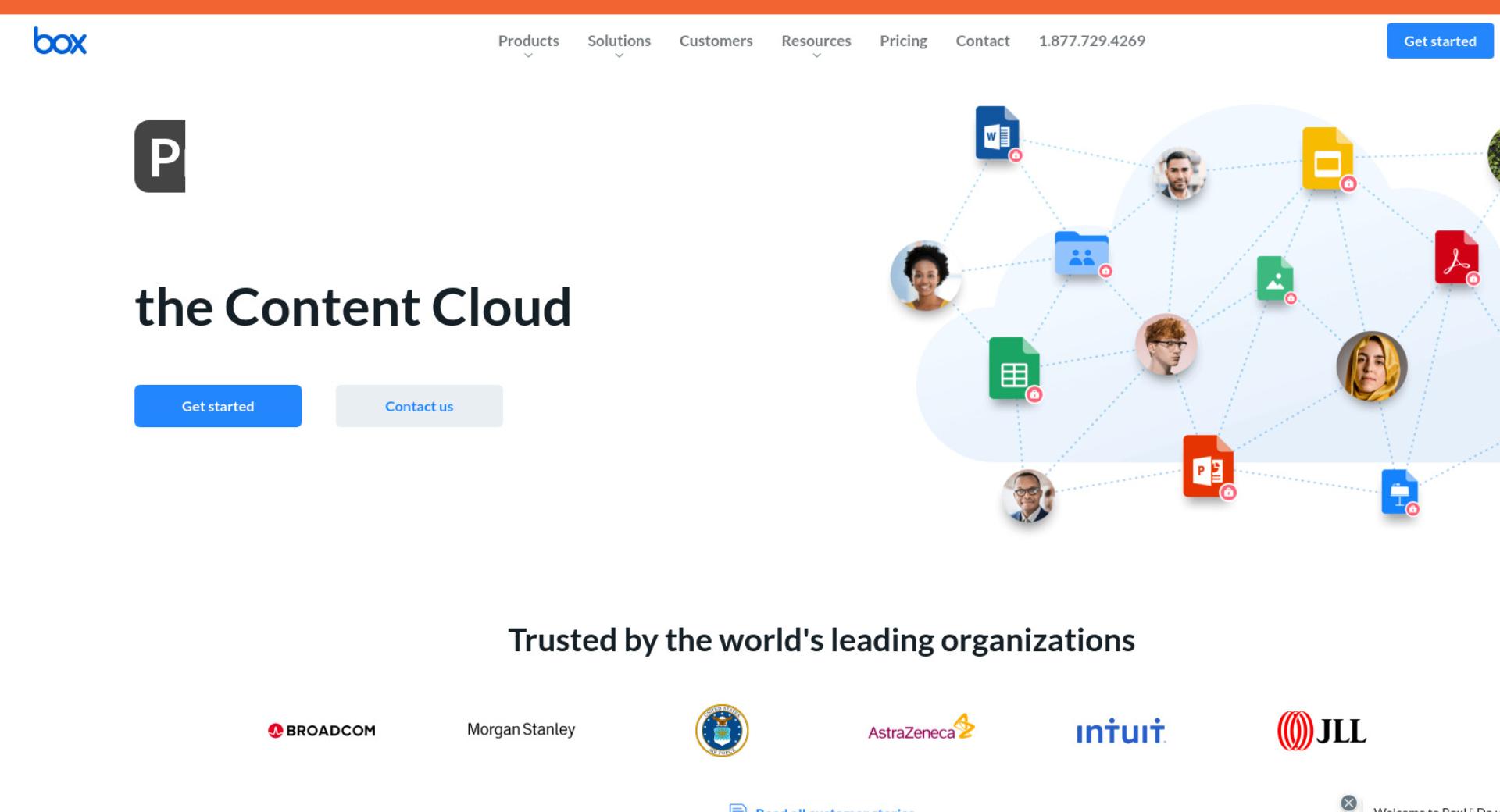Click the yellow Google Slides icon
This screenshot has width=1500, height=812.
point(1327,158)
